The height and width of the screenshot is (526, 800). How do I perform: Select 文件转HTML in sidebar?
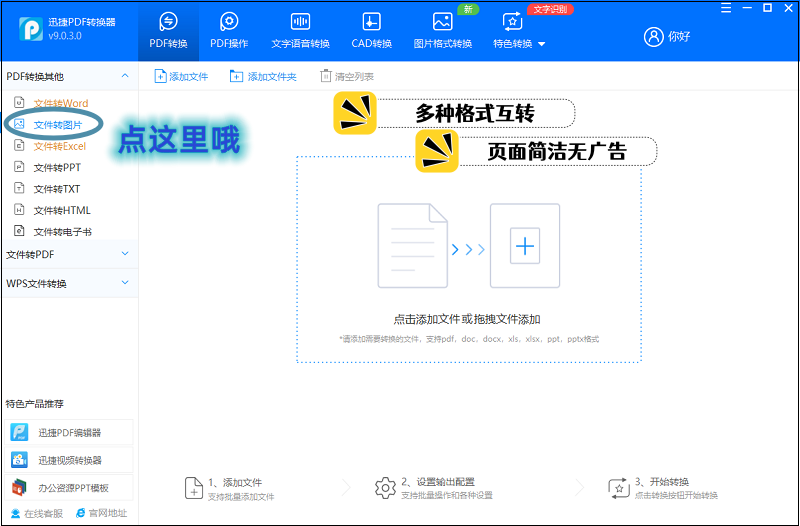[62, 211]
